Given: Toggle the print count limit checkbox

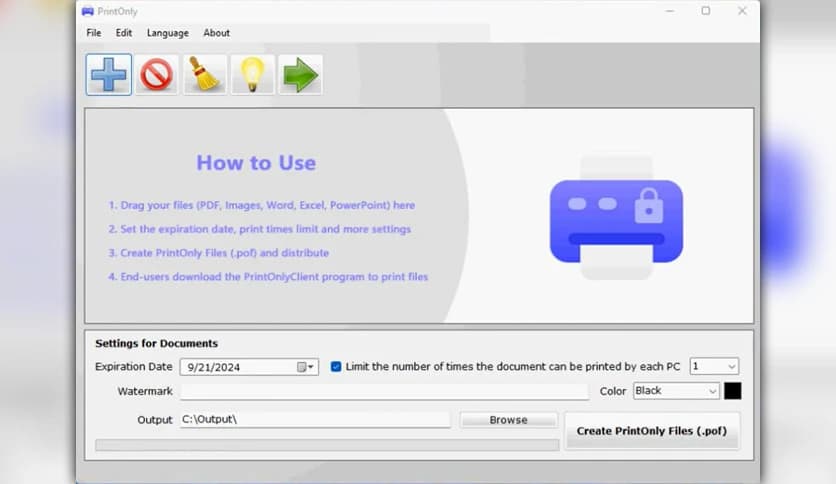Looking at the screenshot, I should click(x=336, y=367).
